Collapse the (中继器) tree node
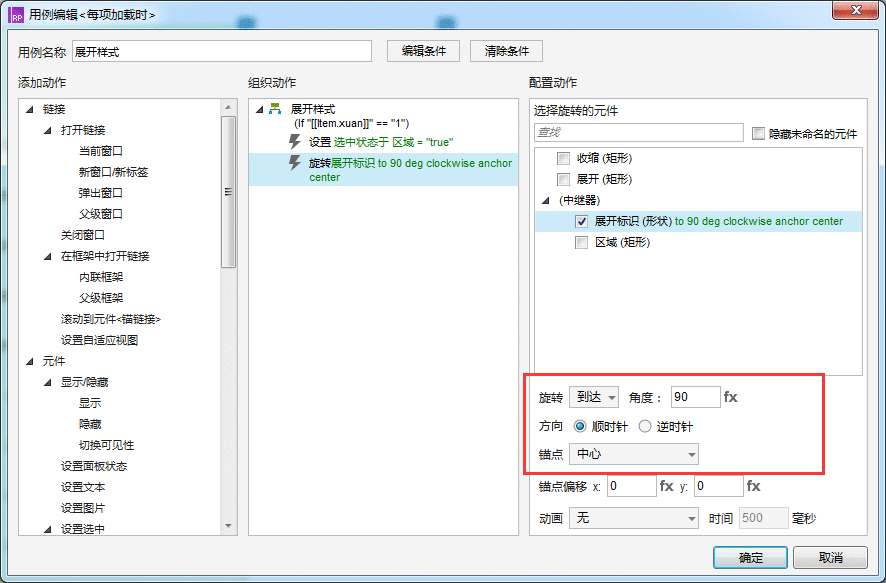Screen dimensions: 886x583 pyautogui.click(x=545, y=201)
